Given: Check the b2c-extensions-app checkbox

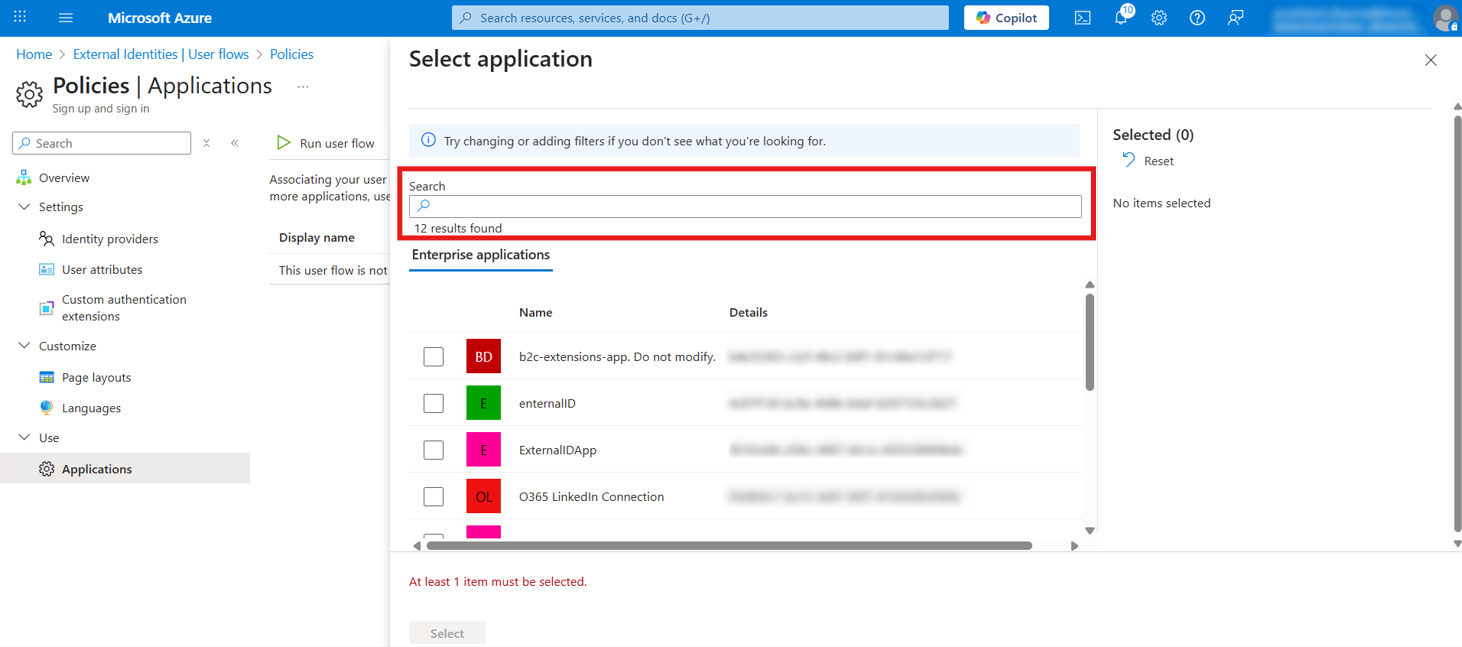Looking at the screenshot, I should click(433, 356).
